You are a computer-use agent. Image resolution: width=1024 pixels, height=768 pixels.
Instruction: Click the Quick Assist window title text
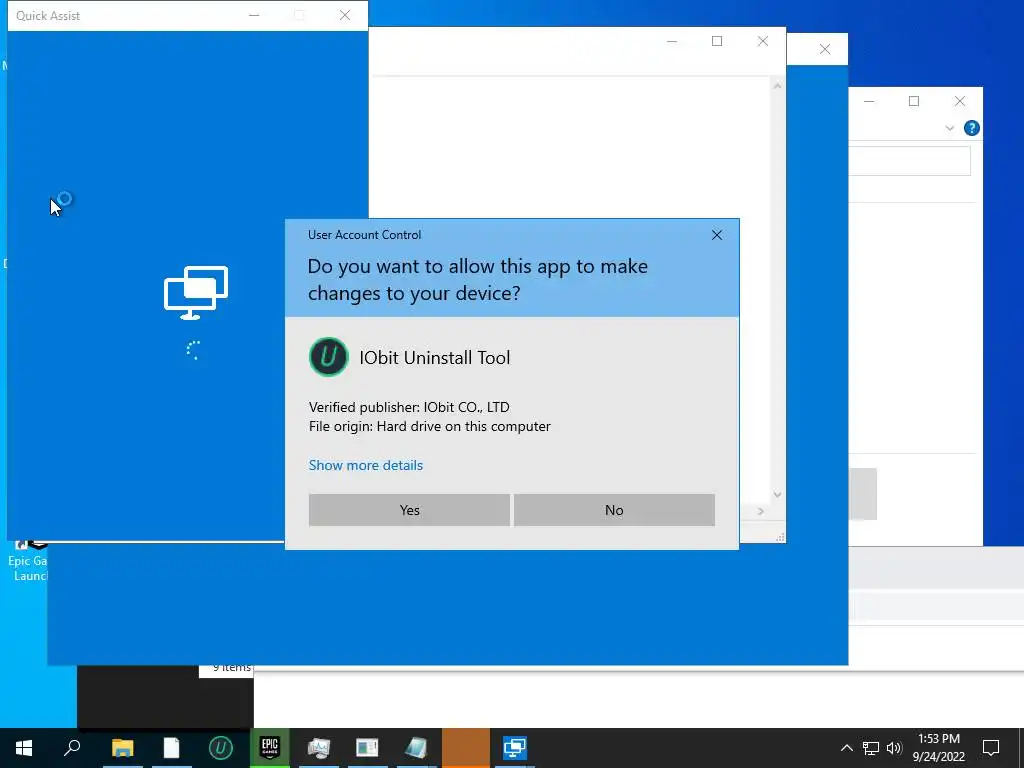point(48,16)
